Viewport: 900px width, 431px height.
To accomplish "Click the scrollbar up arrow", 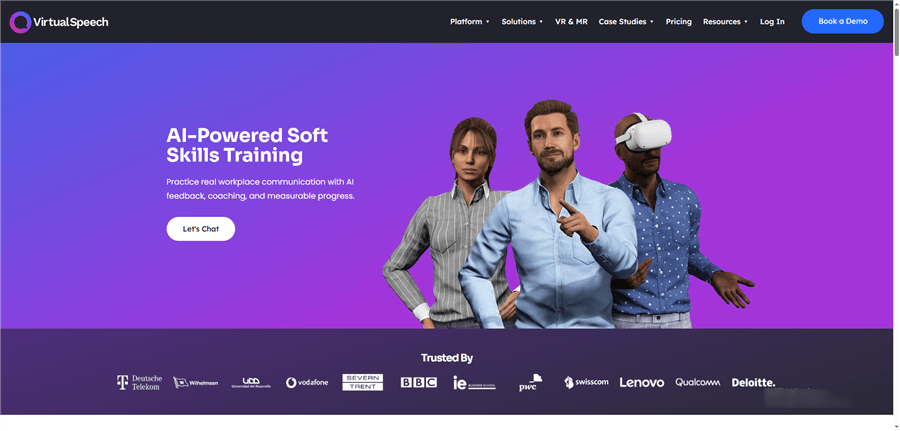I will pyautogui.click(x=896, y=3).
